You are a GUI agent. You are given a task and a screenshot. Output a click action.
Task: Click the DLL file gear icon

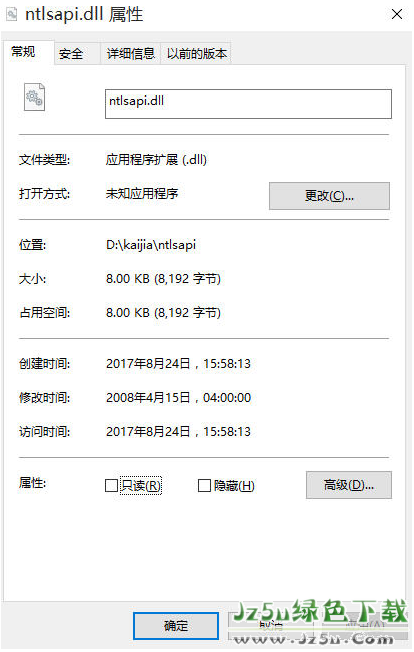[x=34, y=97]
